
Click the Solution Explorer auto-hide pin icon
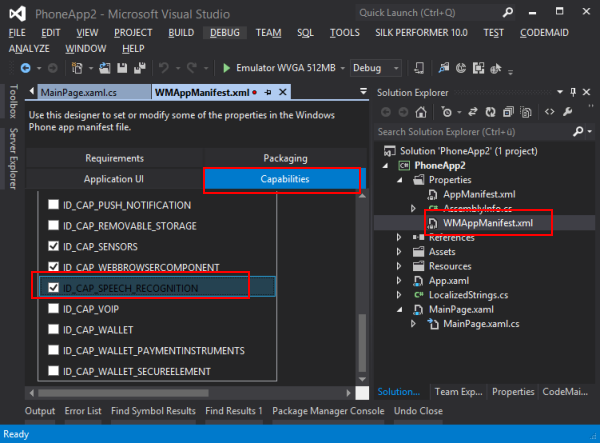pos(573,92)
